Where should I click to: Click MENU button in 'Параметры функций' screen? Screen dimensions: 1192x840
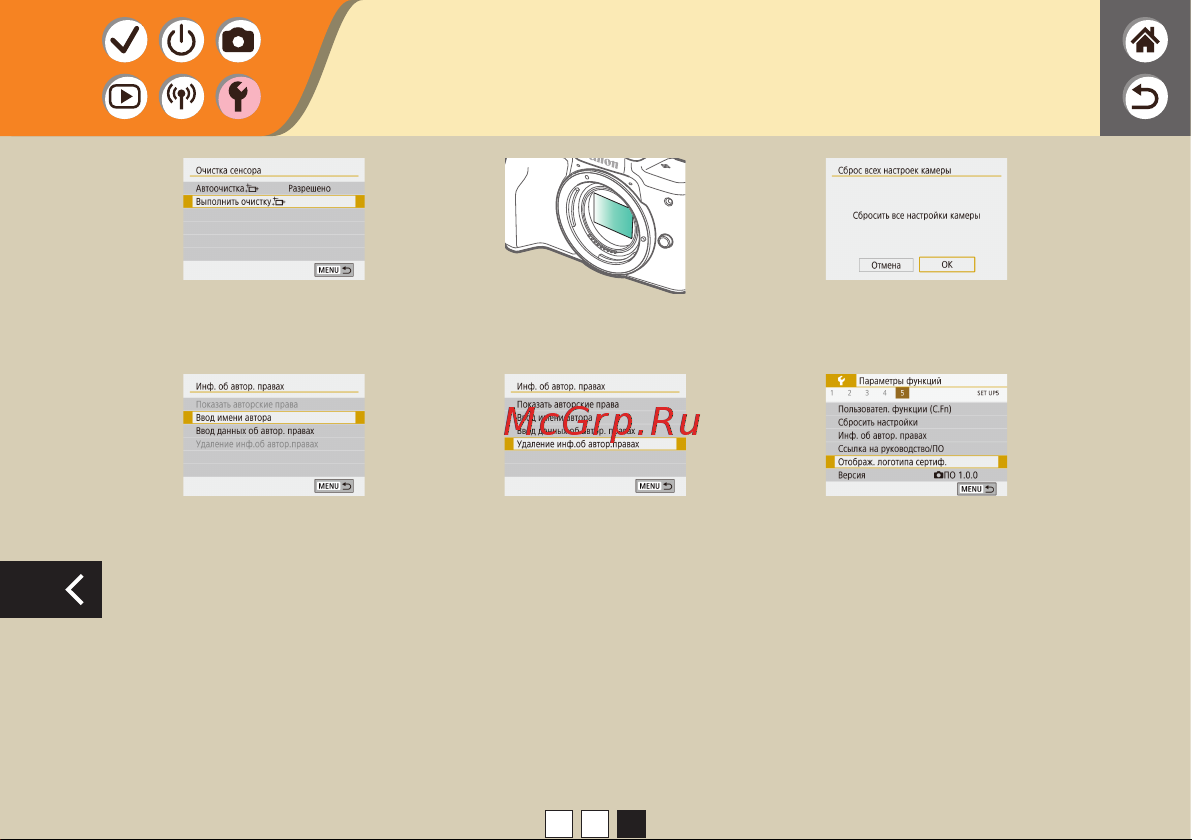point(977,489)
